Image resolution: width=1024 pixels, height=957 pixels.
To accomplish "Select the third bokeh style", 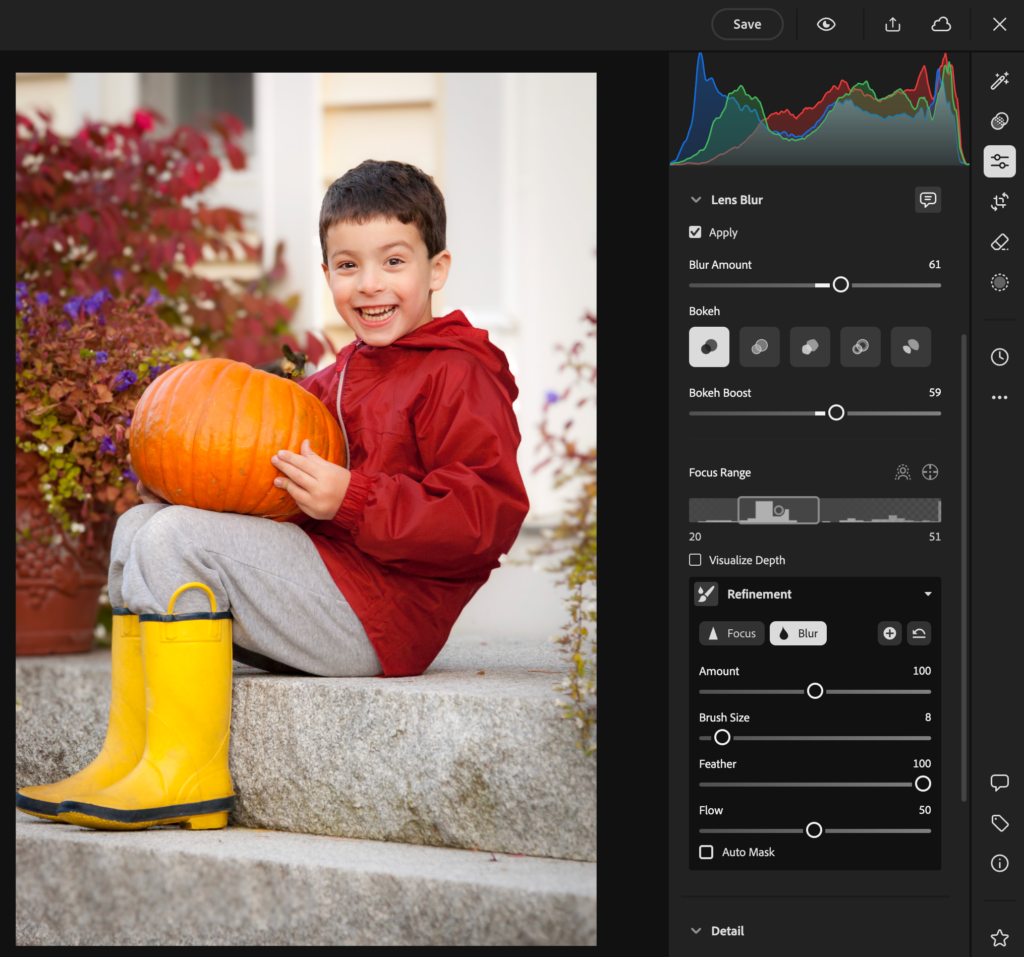I will pos(810,347).
